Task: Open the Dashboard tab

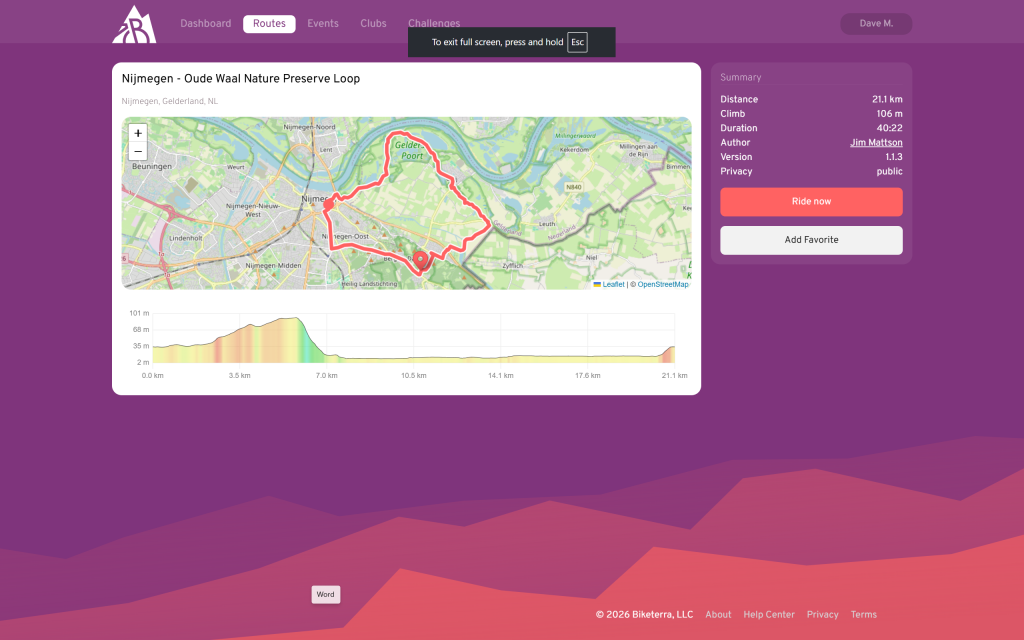Action: (205, 24)
